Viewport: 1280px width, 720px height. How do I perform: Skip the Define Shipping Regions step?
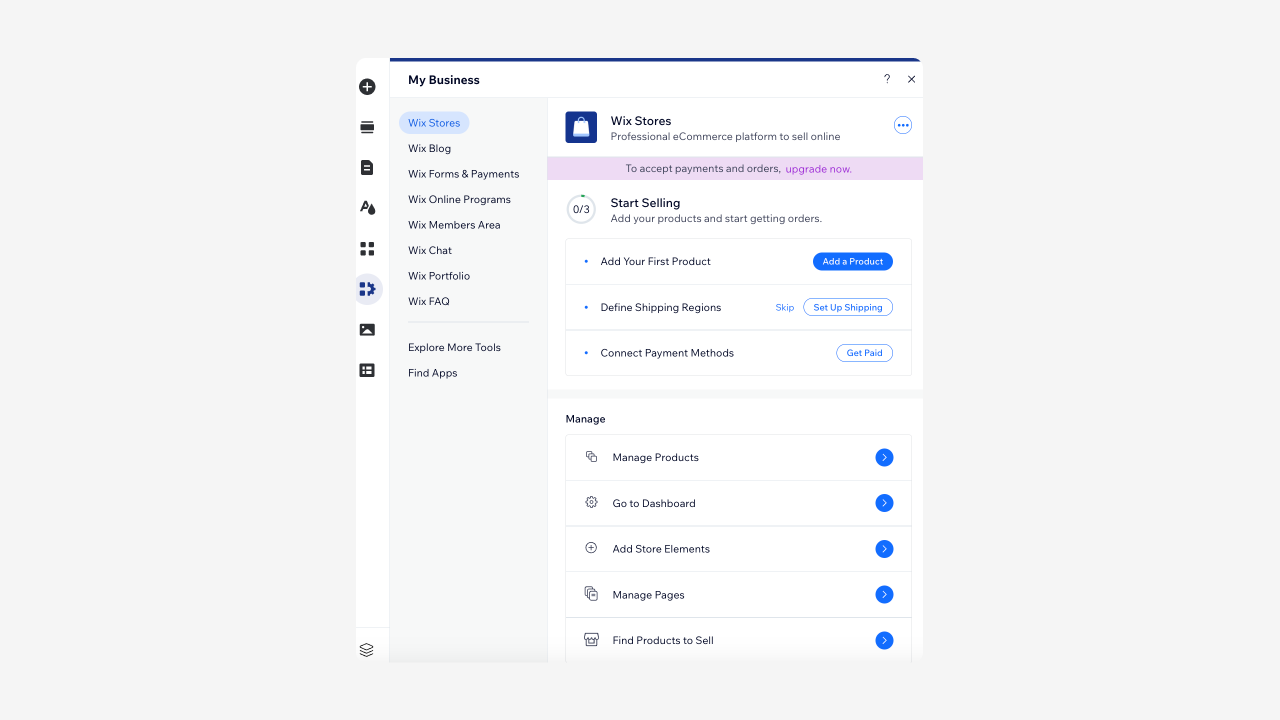[785, 307]
